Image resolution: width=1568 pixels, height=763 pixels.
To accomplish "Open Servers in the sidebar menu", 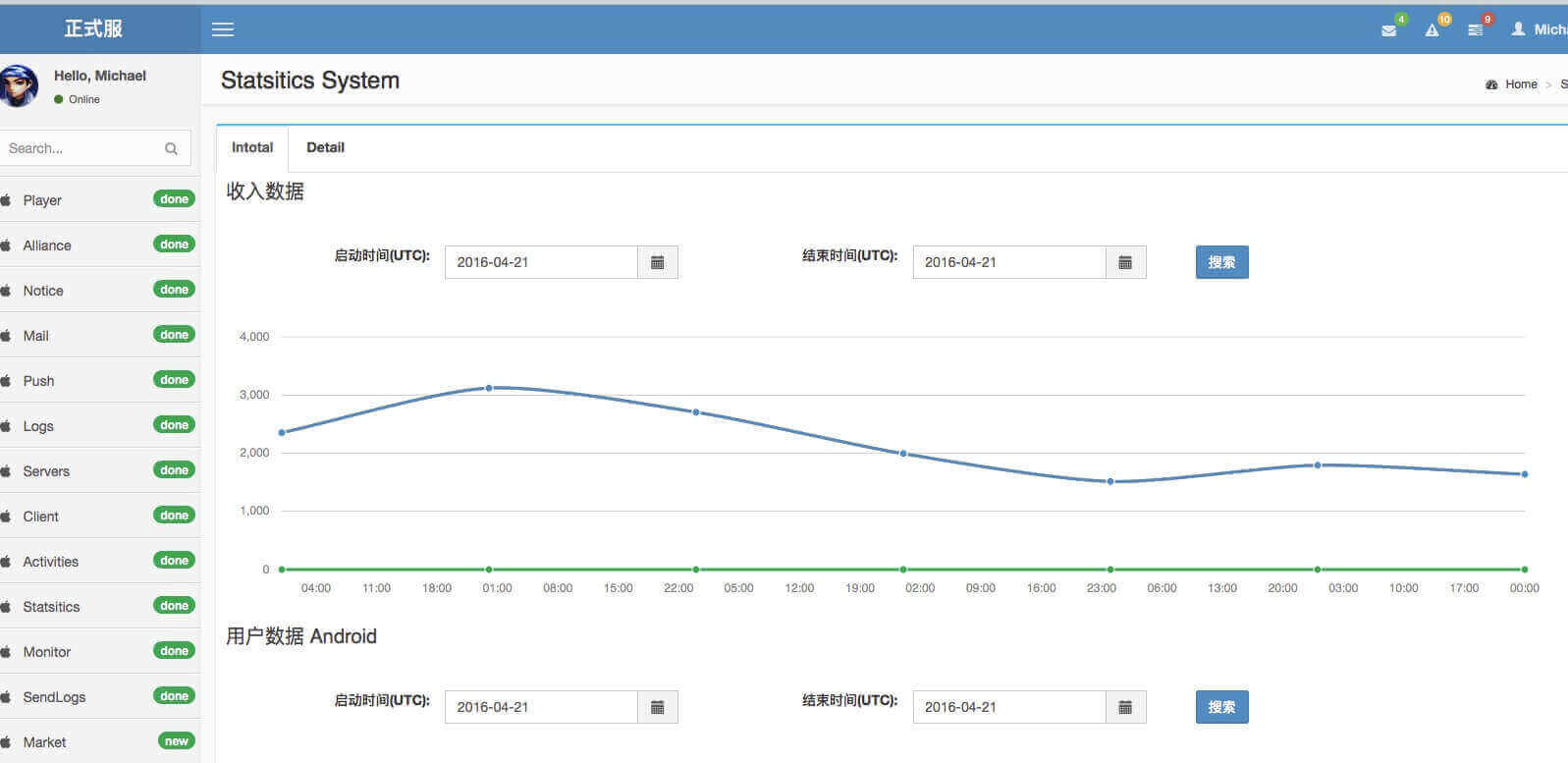I will pos(46,471).
